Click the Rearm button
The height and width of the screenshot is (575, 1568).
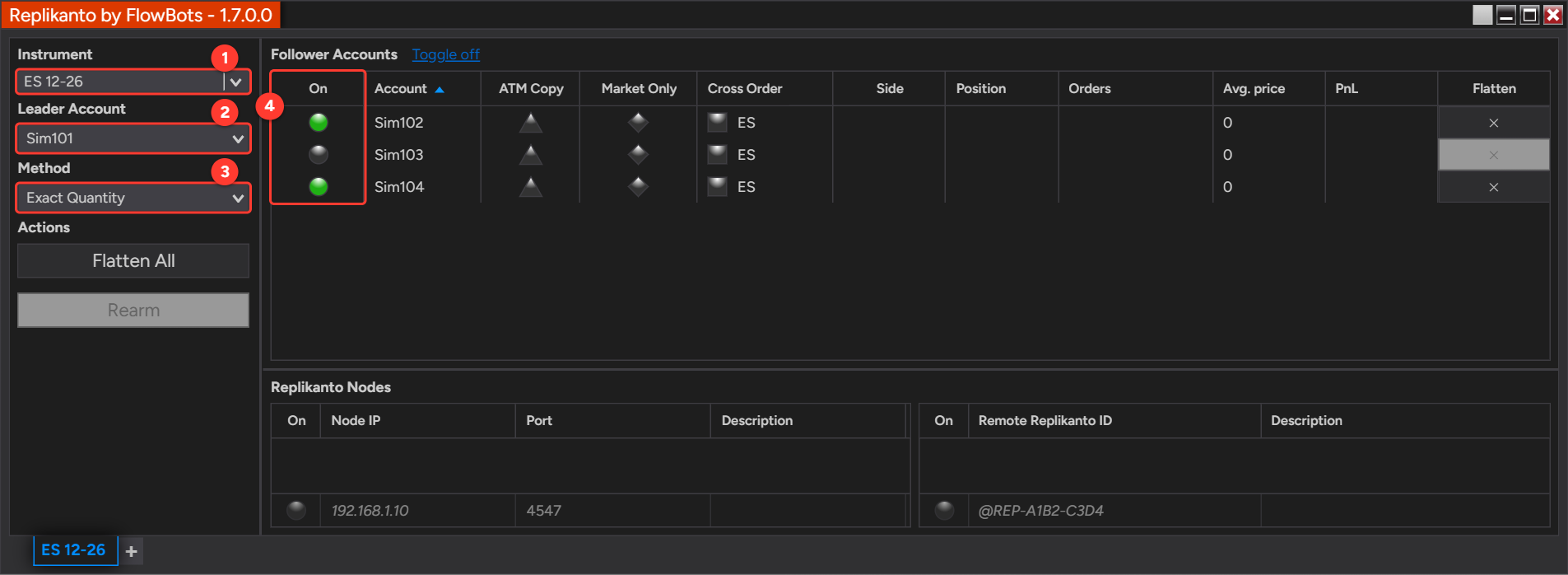click(x=133, y=311)
